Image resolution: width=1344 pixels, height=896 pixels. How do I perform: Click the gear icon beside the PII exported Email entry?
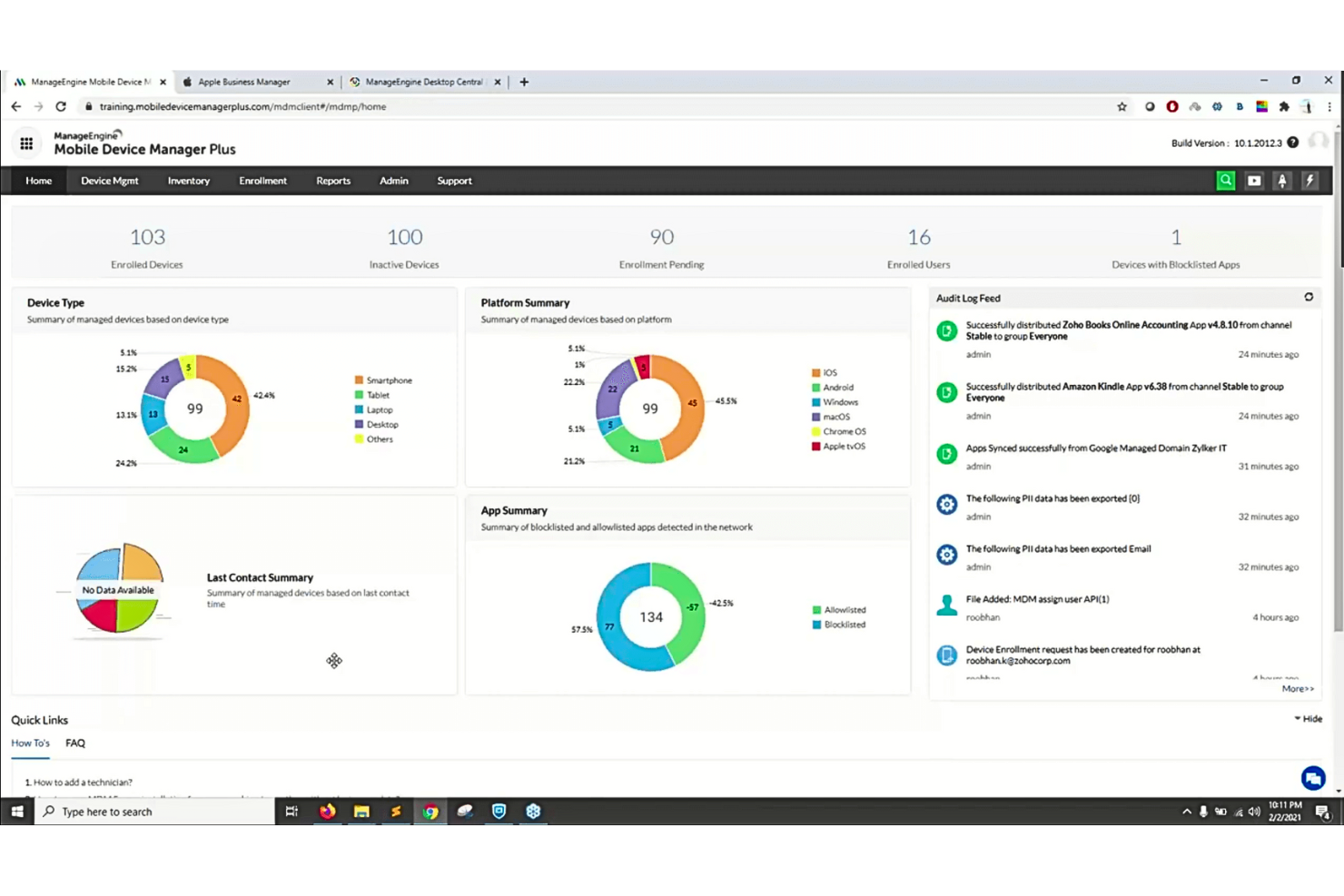coord(947,555)
